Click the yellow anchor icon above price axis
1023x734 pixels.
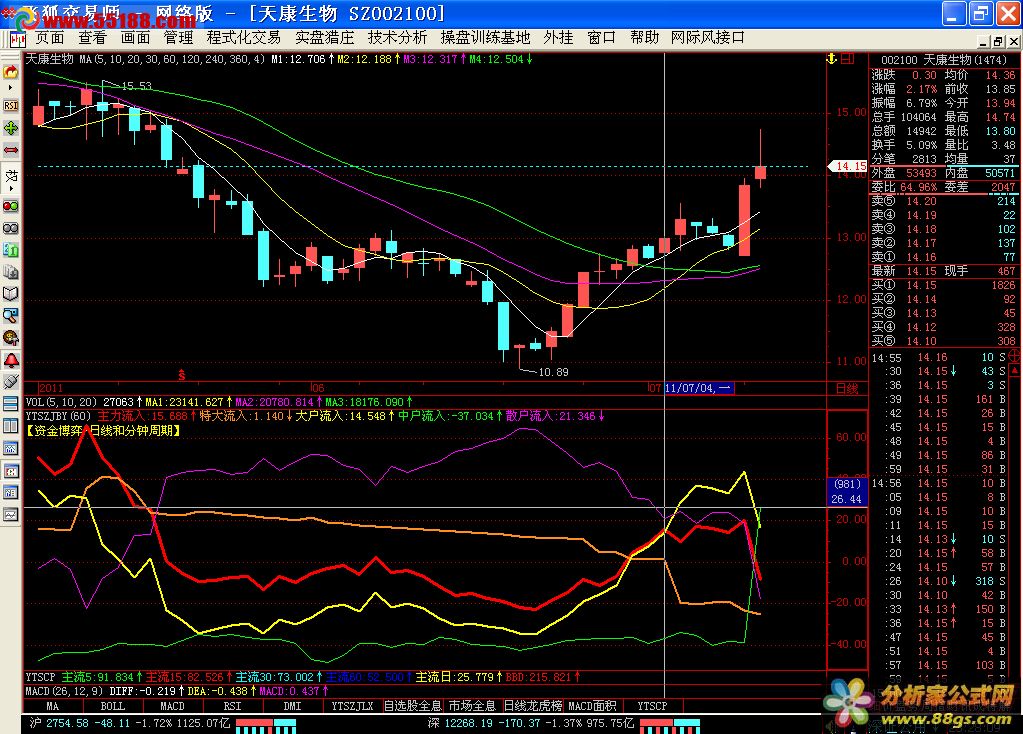click(831, 59)
